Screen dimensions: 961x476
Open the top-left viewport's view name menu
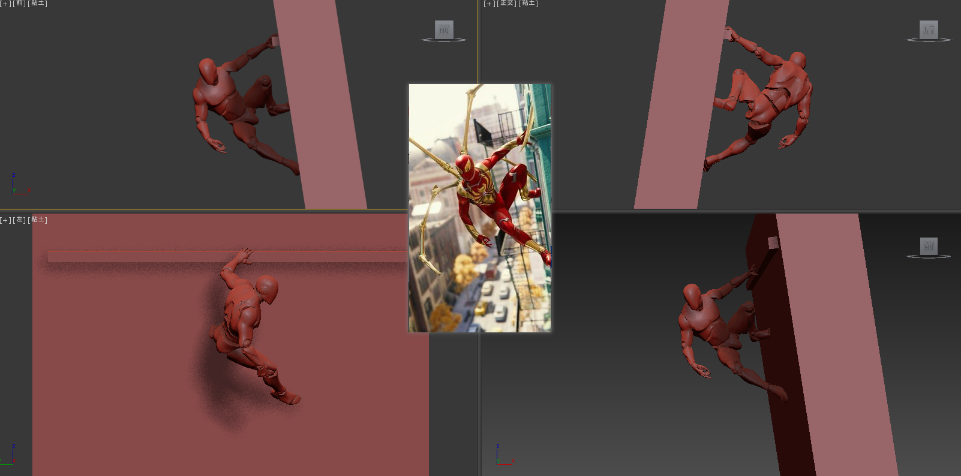[x=19, y=3]
